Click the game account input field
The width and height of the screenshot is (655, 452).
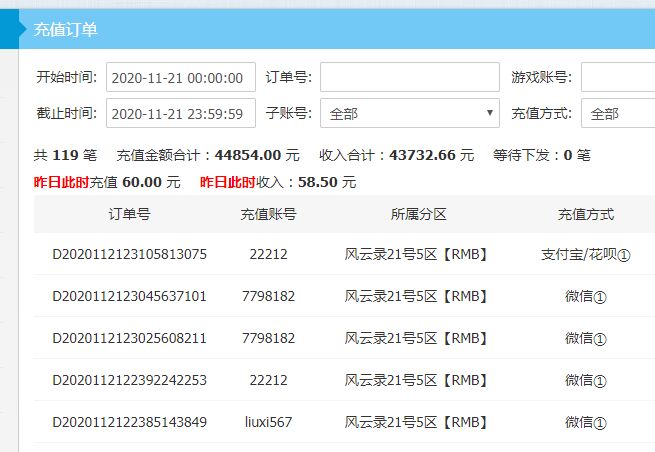click(617, 78)
